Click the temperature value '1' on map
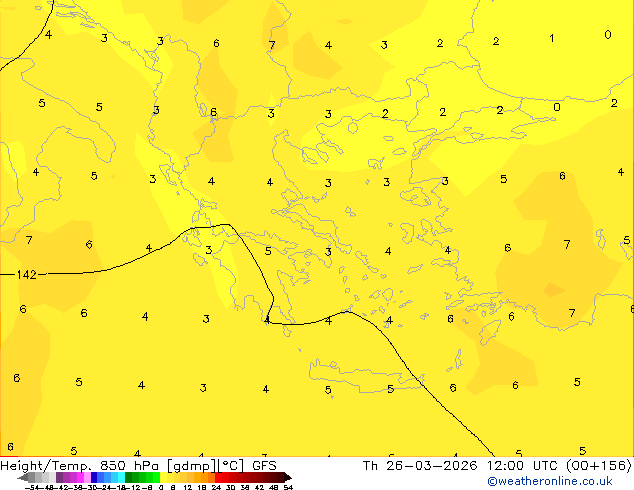The width and height of the screenshot is (634, 490). pos(552,38)
